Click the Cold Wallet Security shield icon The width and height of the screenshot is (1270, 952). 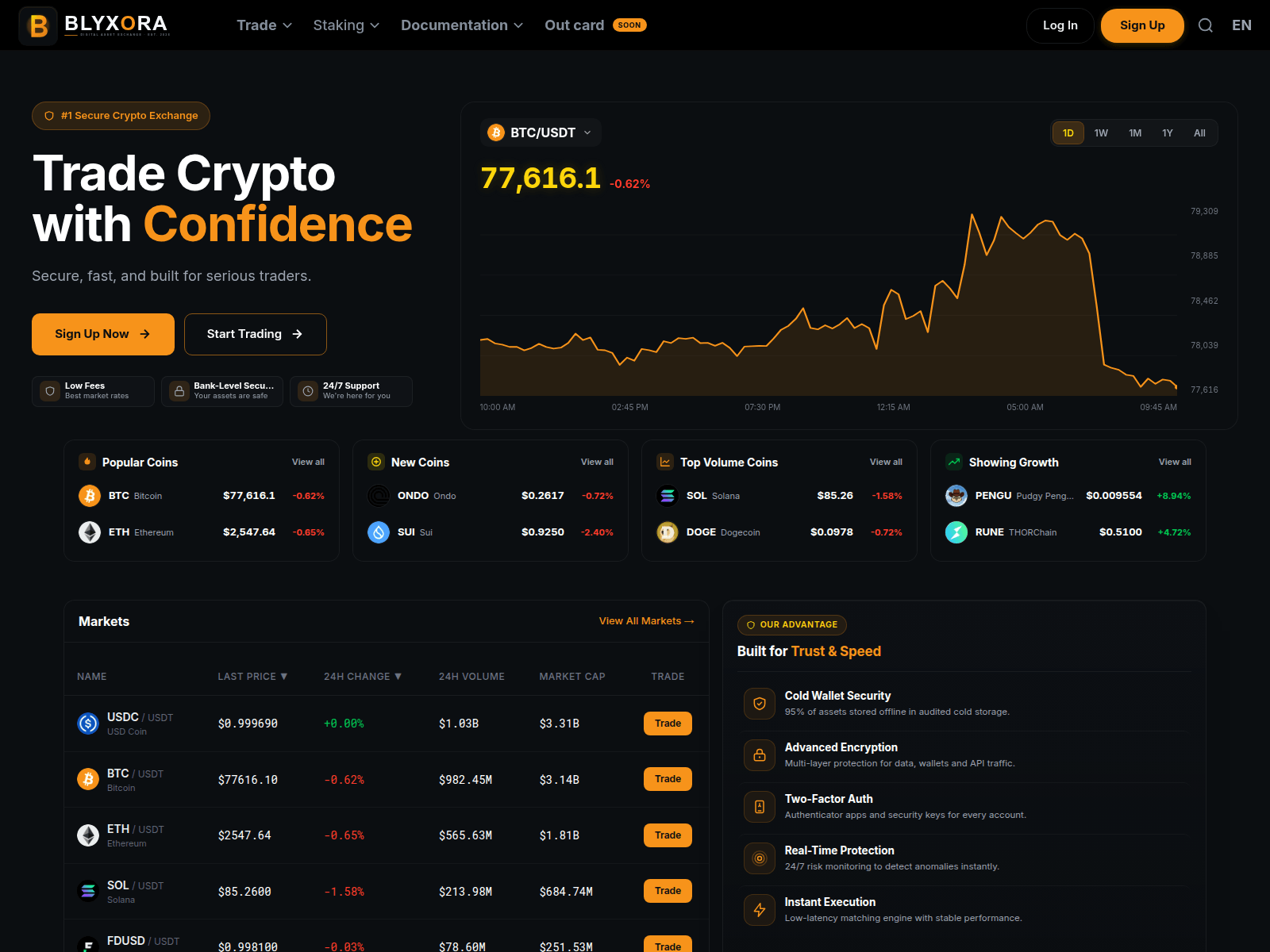[x=760, y=704]
